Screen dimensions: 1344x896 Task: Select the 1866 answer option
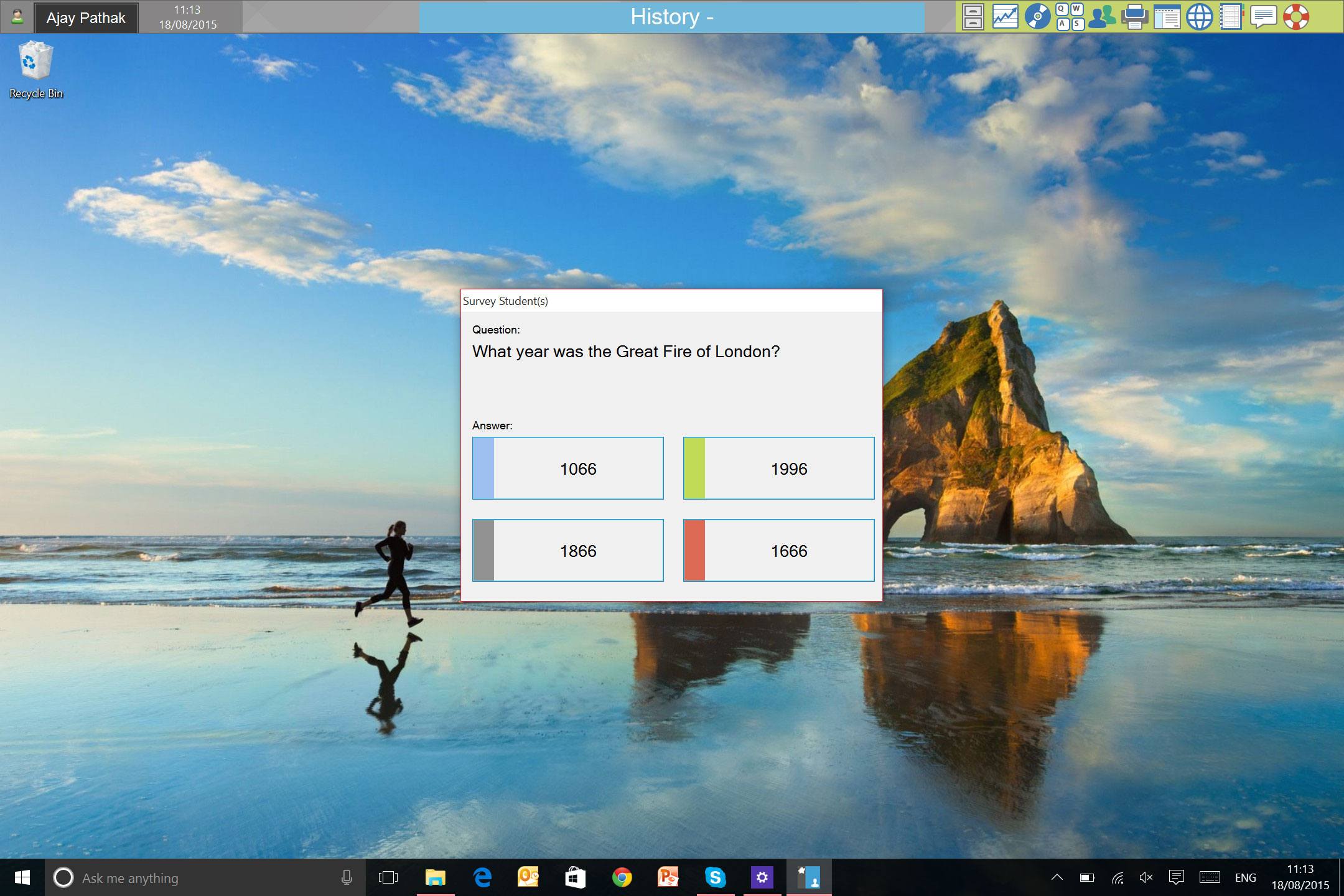coord(567,551)
